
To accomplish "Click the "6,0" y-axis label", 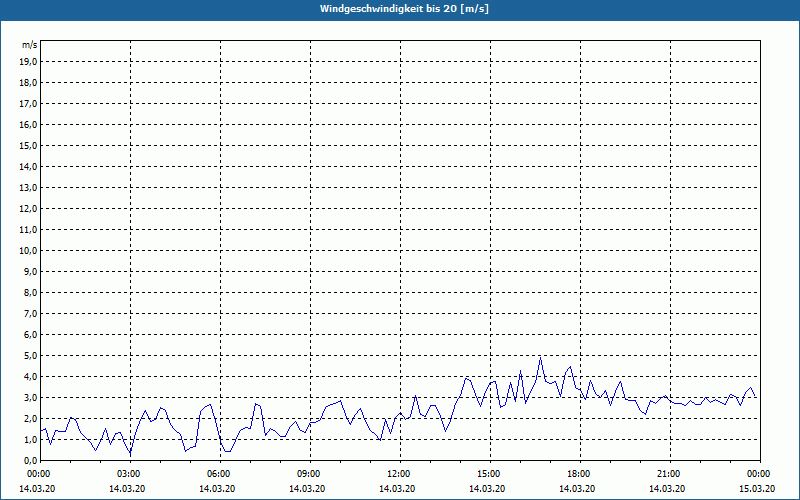I will [30, 335].
